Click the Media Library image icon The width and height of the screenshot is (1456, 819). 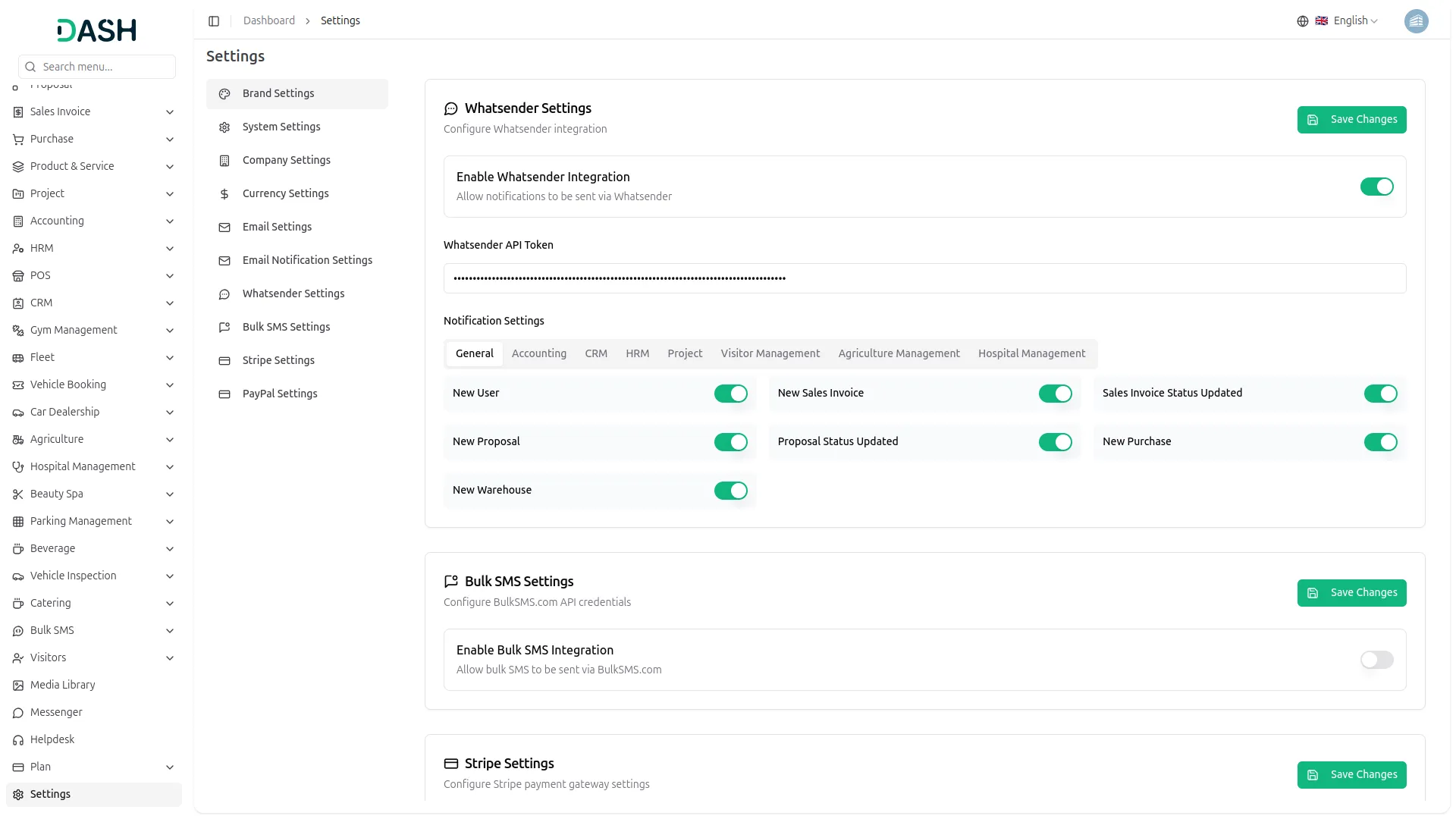18,686
